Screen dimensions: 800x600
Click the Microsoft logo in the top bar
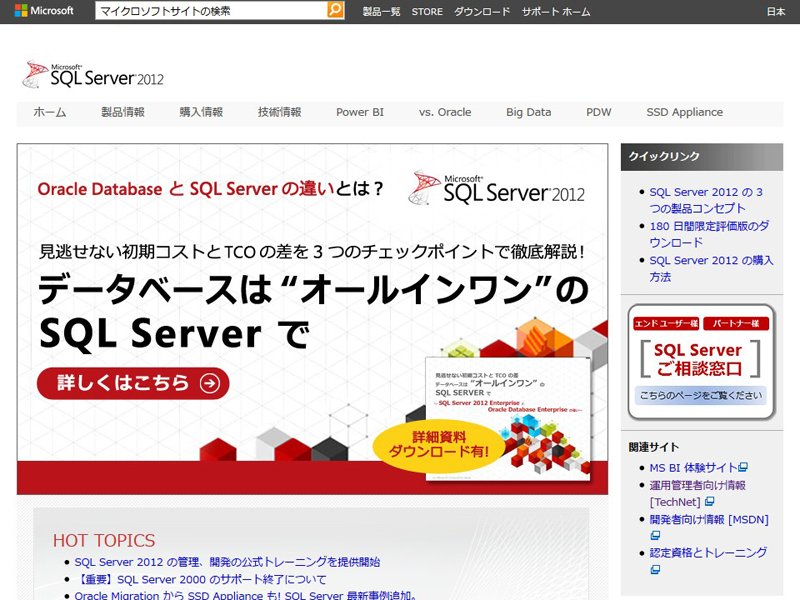tap(44, 11)
